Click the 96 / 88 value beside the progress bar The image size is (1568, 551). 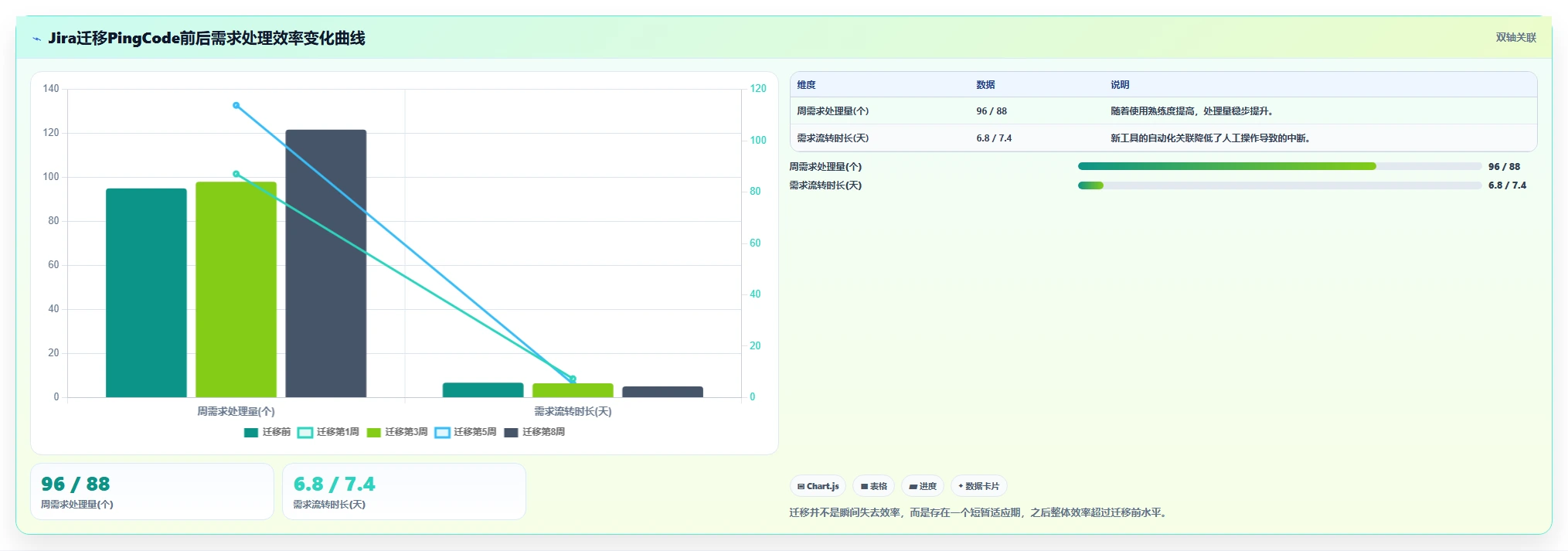(x=1504, y=167)
